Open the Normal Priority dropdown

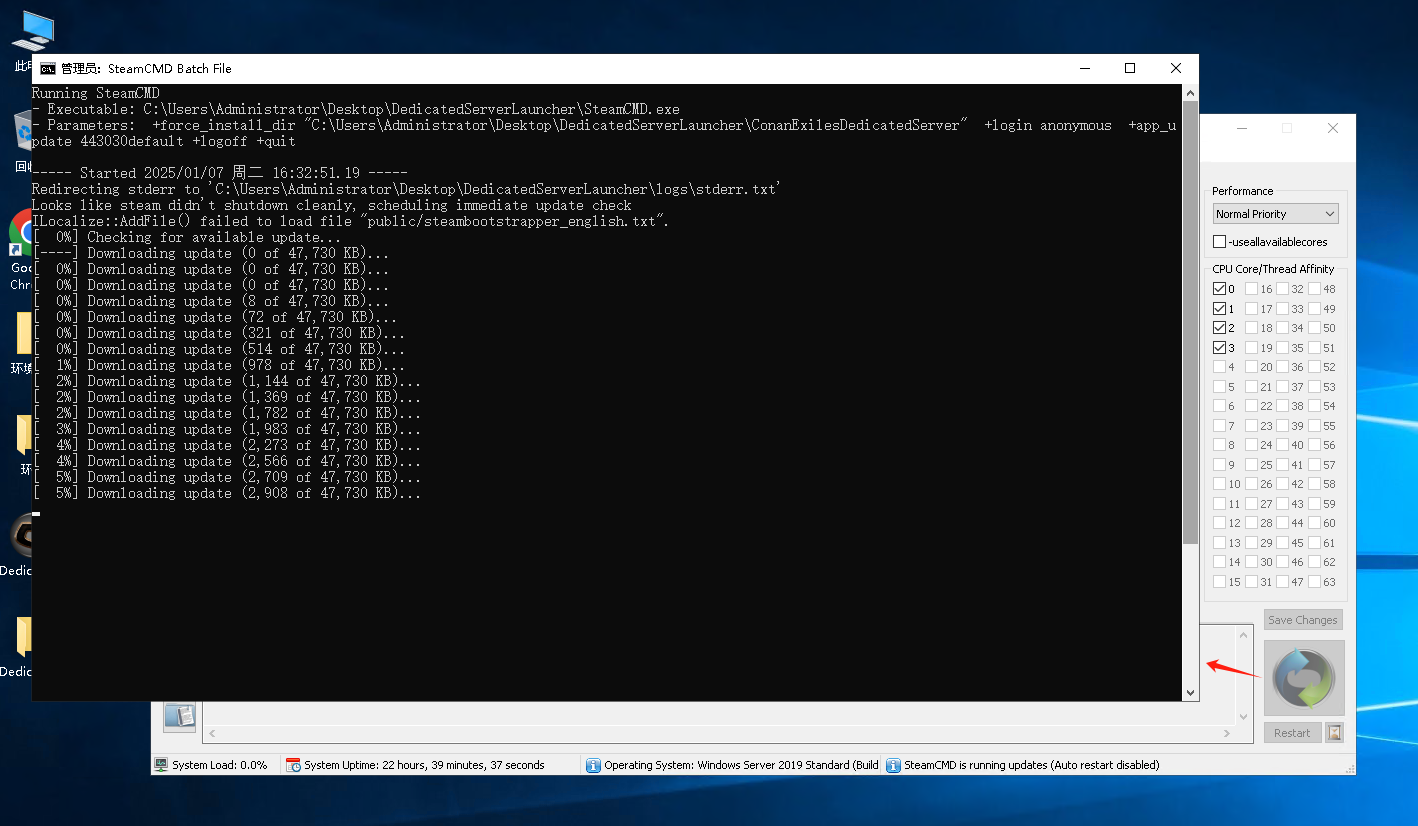pos(1275,214)
